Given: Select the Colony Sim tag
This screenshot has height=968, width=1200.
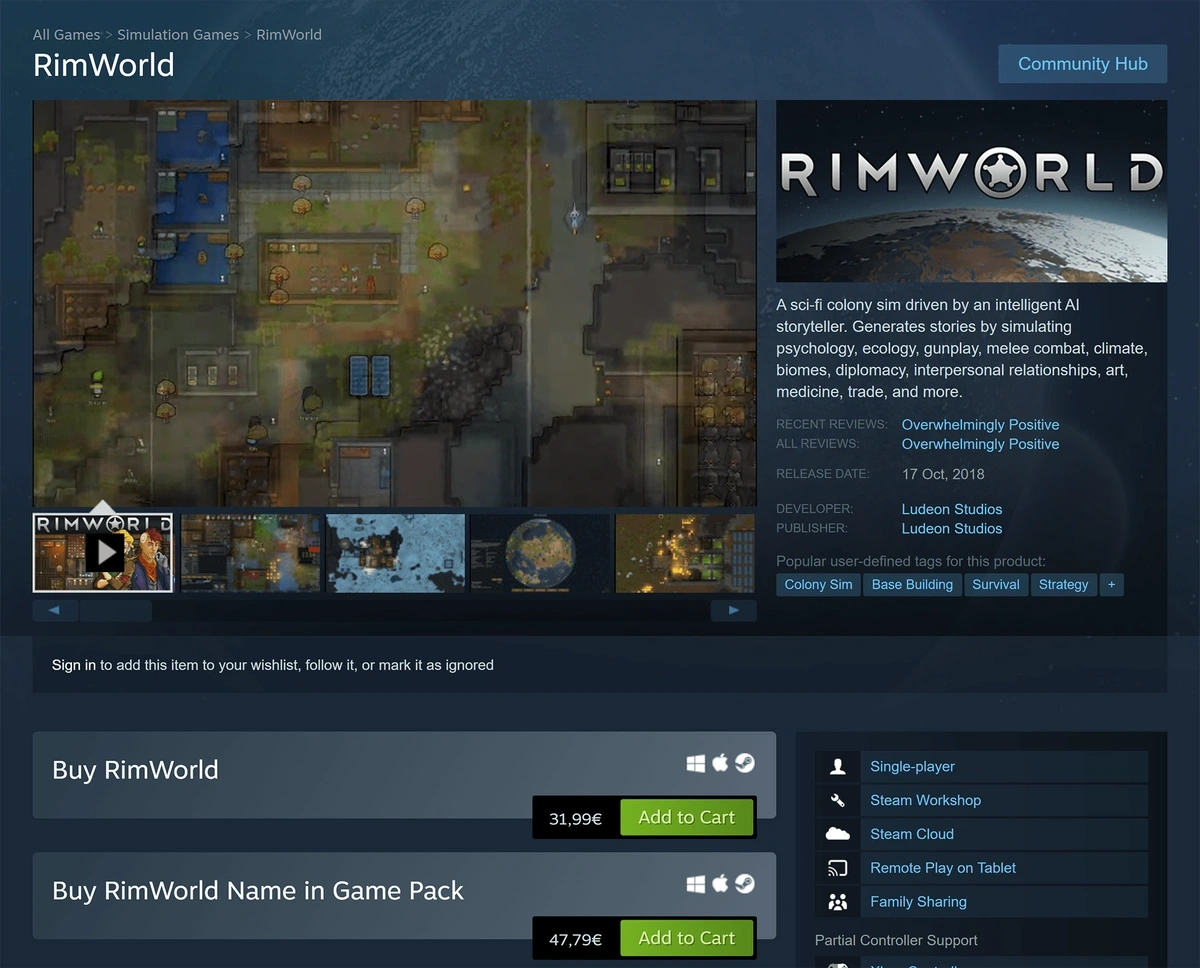Looking at the screenshot, I should (819, 585).
